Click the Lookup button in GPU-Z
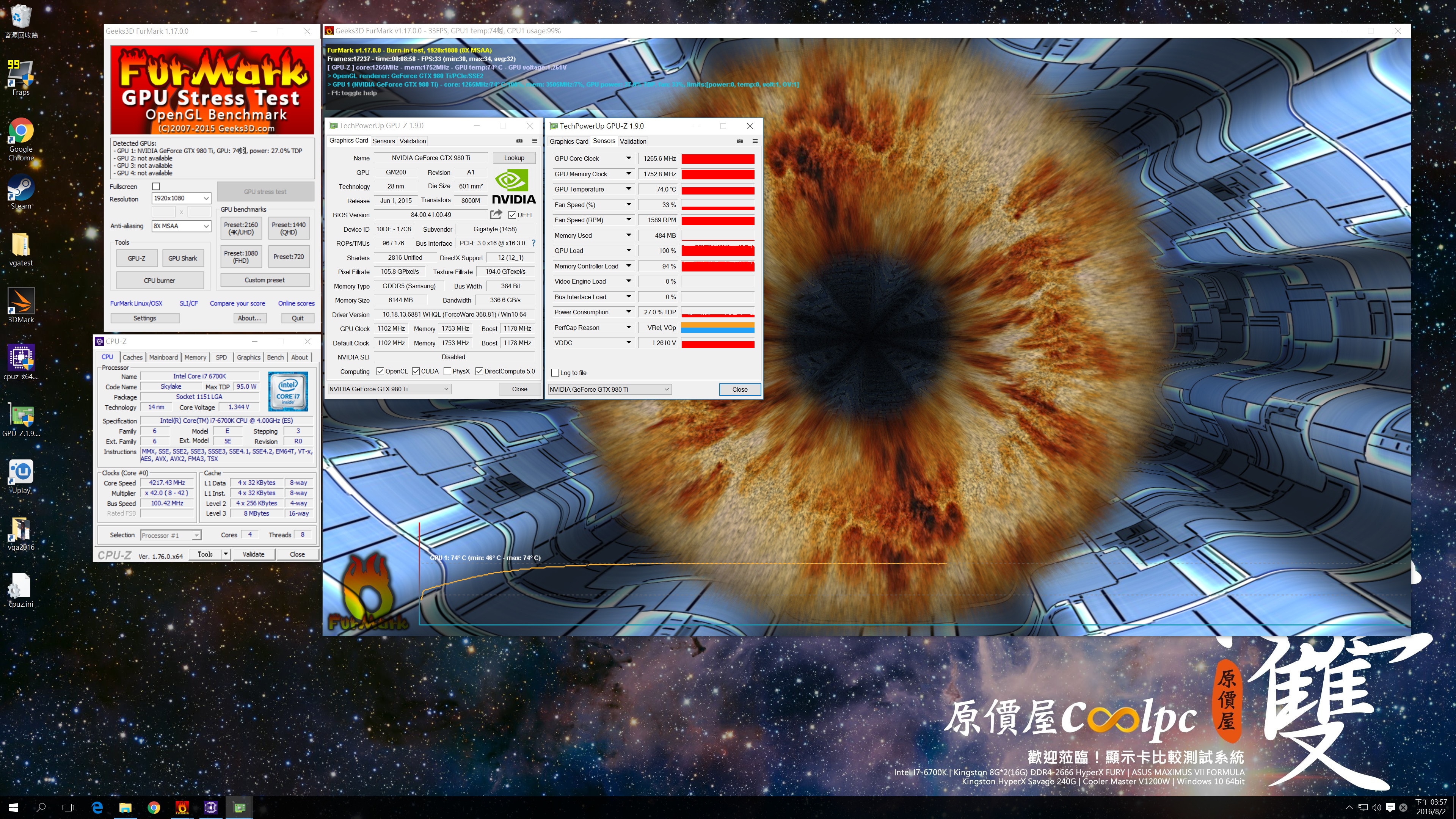Image resolution: width=1456 pixels, height=819 pixels. pos(514,158)
